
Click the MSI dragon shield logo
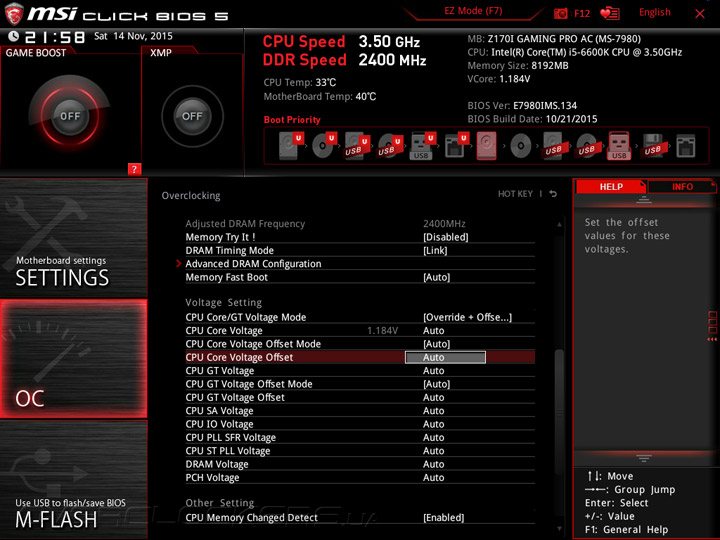(x=14, y=14)
